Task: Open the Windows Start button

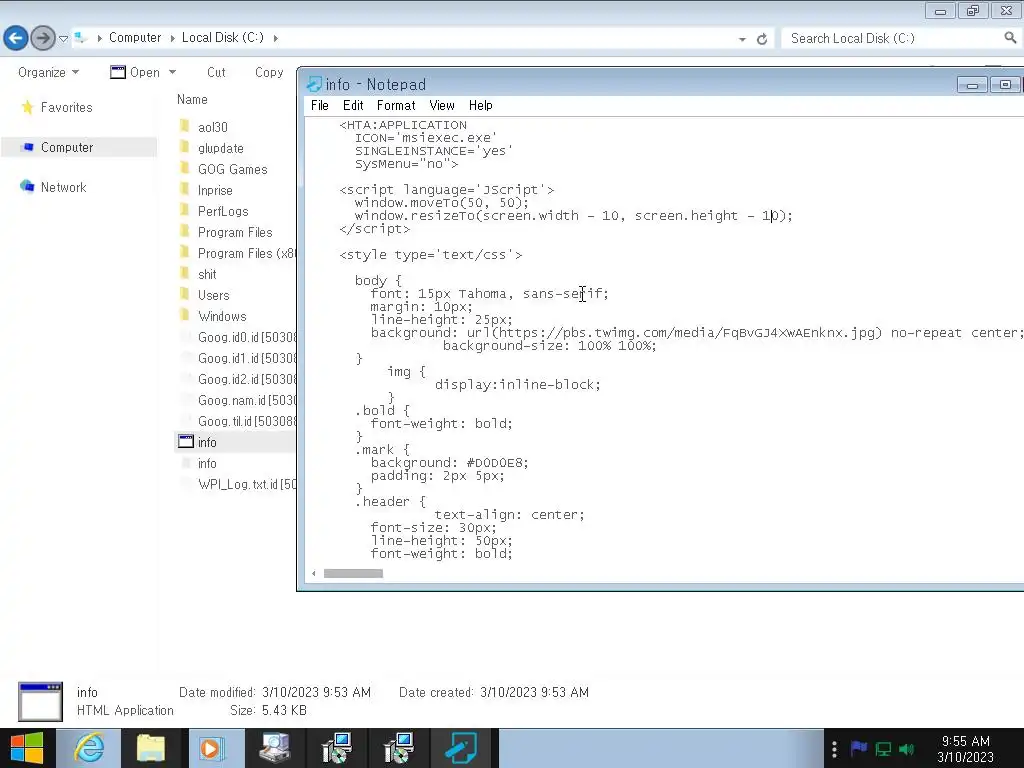Action: click(27, 748)
